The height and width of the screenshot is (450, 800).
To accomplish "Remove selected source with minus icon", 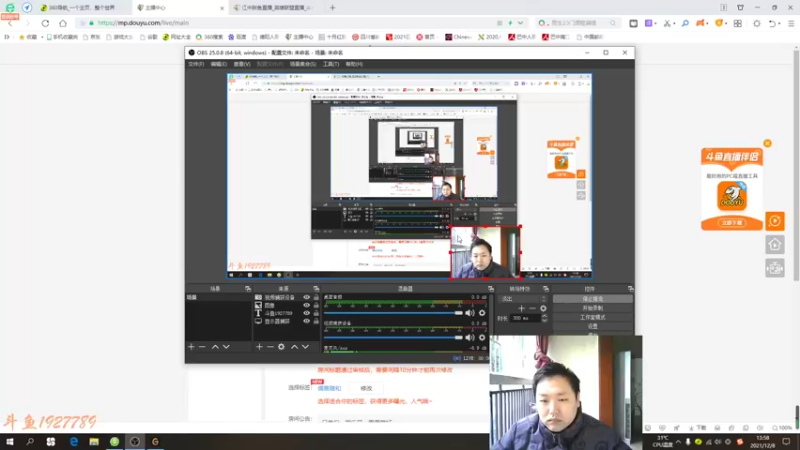I will [x=270, y=347].
